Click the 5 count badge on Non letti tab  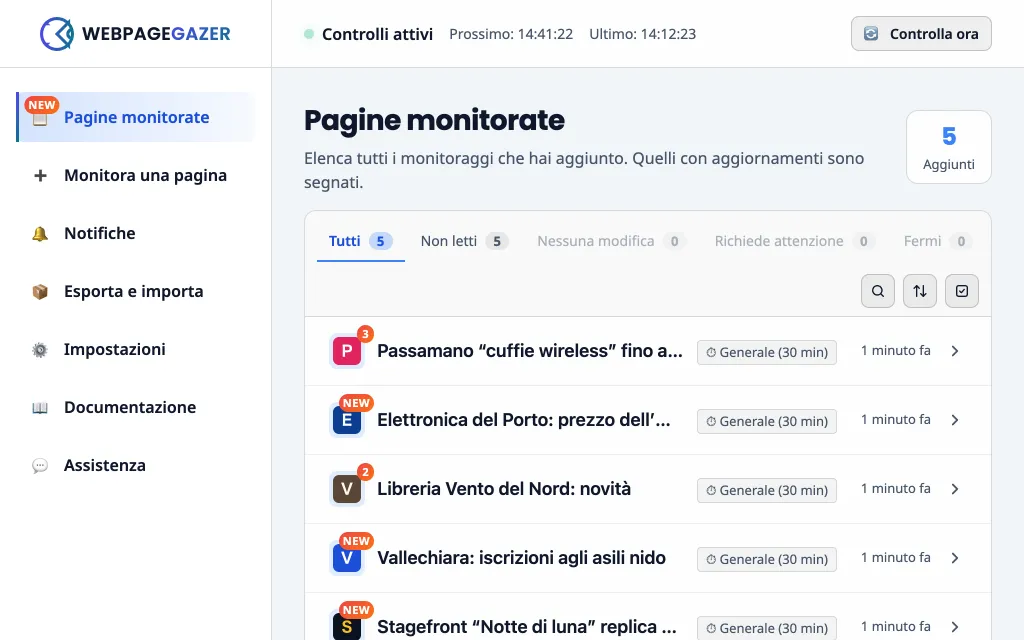(496, 242)
